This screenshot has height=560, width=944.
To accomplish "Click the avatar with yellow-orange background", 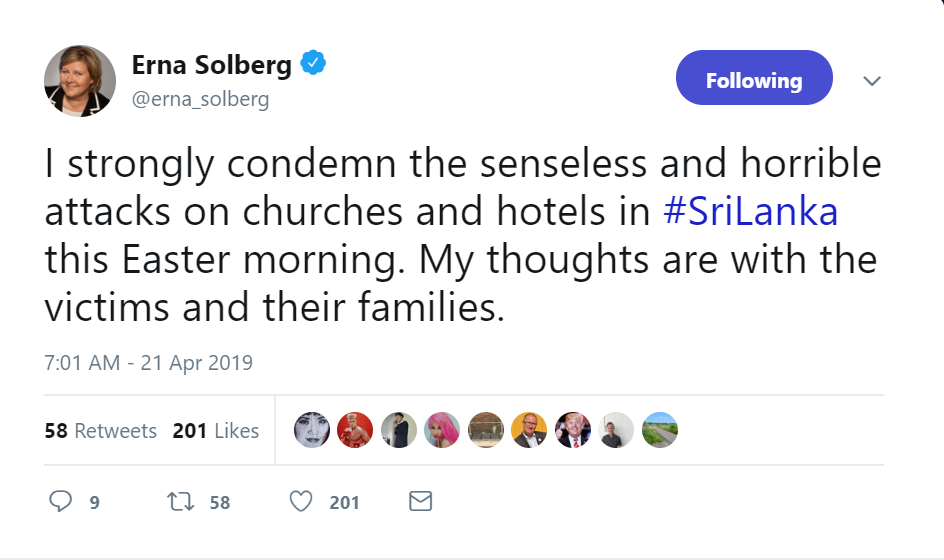I will 529,430.
